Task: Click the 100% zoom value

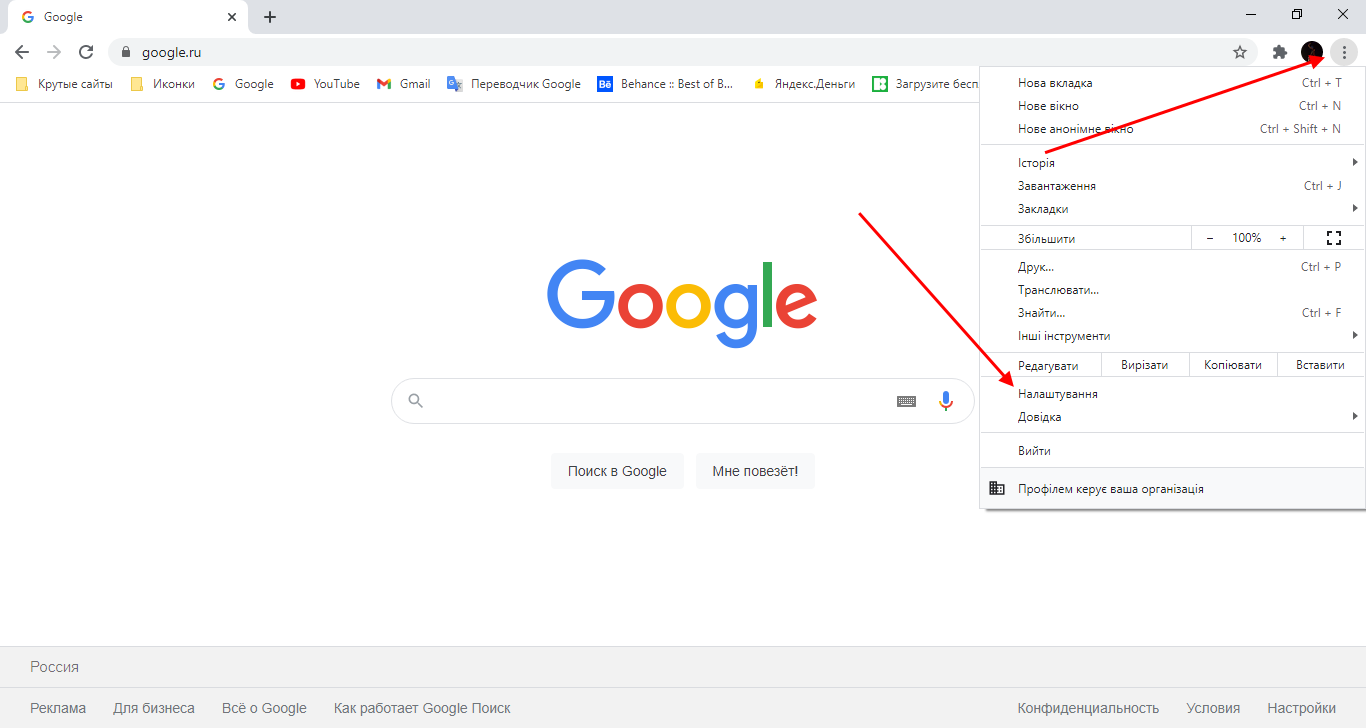Action: [1247, 238]
